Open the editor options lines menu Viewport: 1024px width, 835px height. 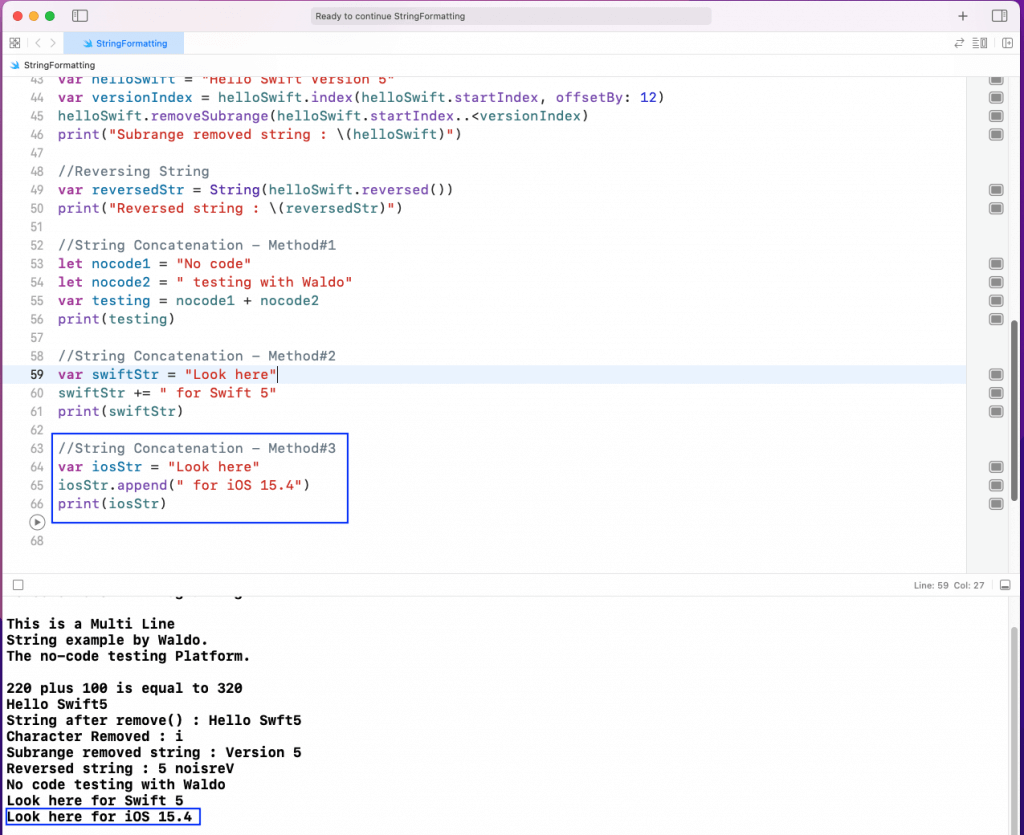coord(983,43)
